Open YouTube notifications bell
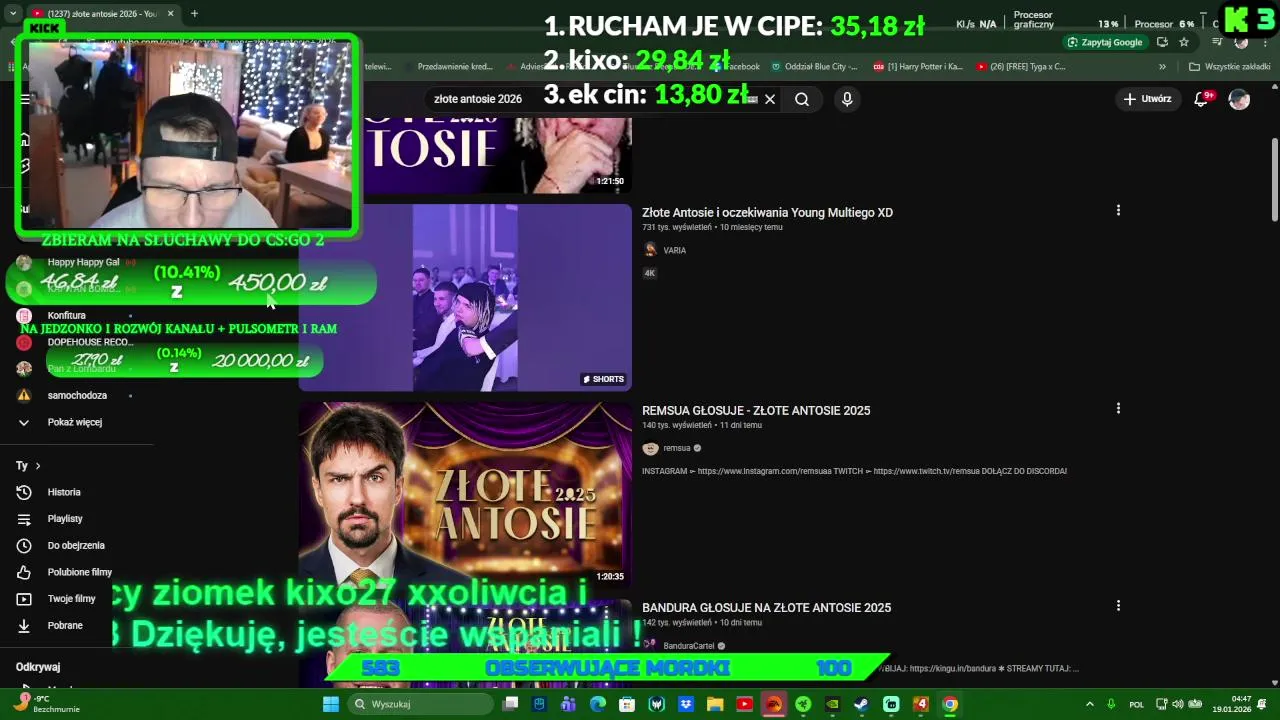 (x=1202, y=99)
